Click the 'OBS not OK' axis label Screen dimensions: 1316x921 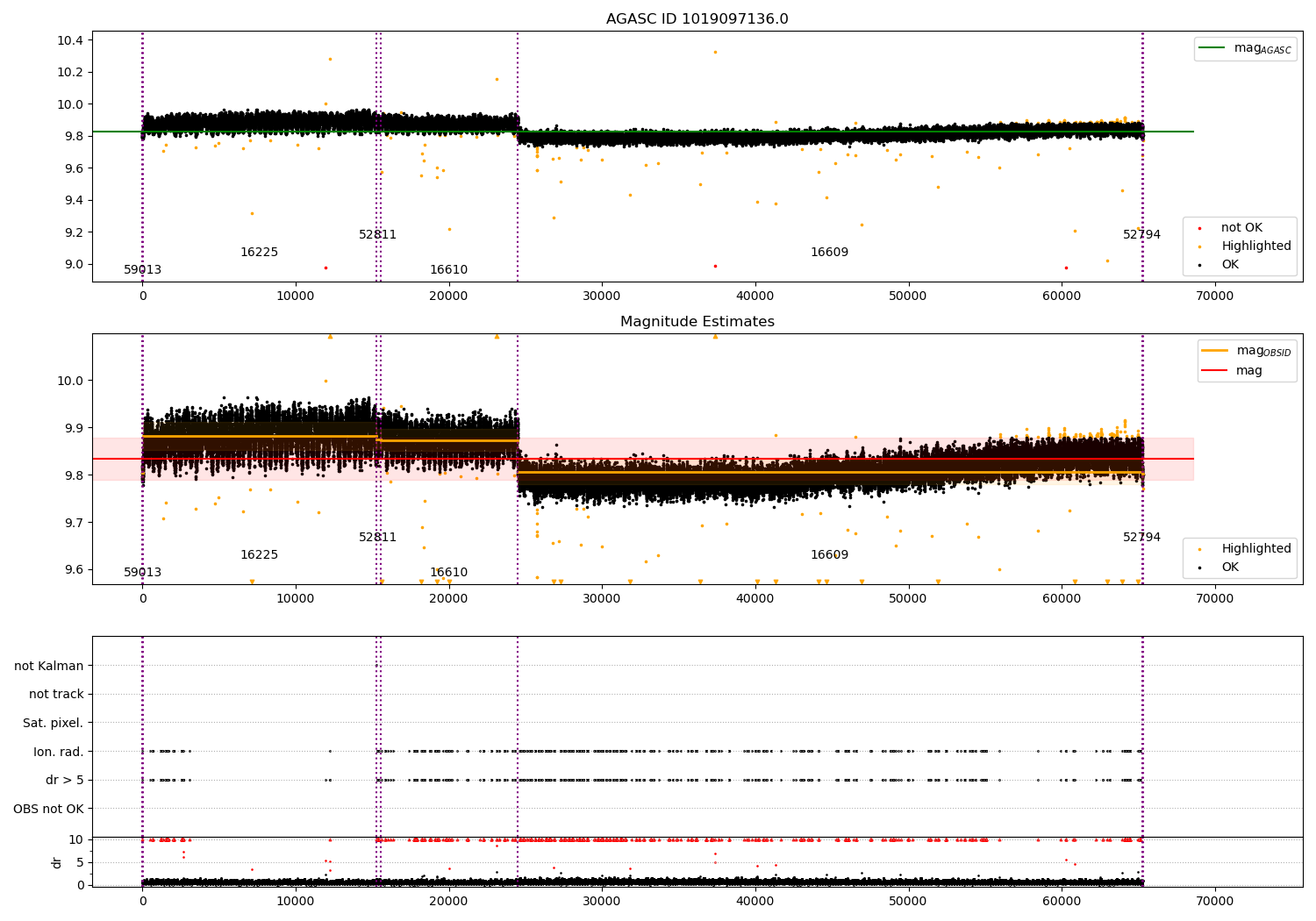coord(48,809)
